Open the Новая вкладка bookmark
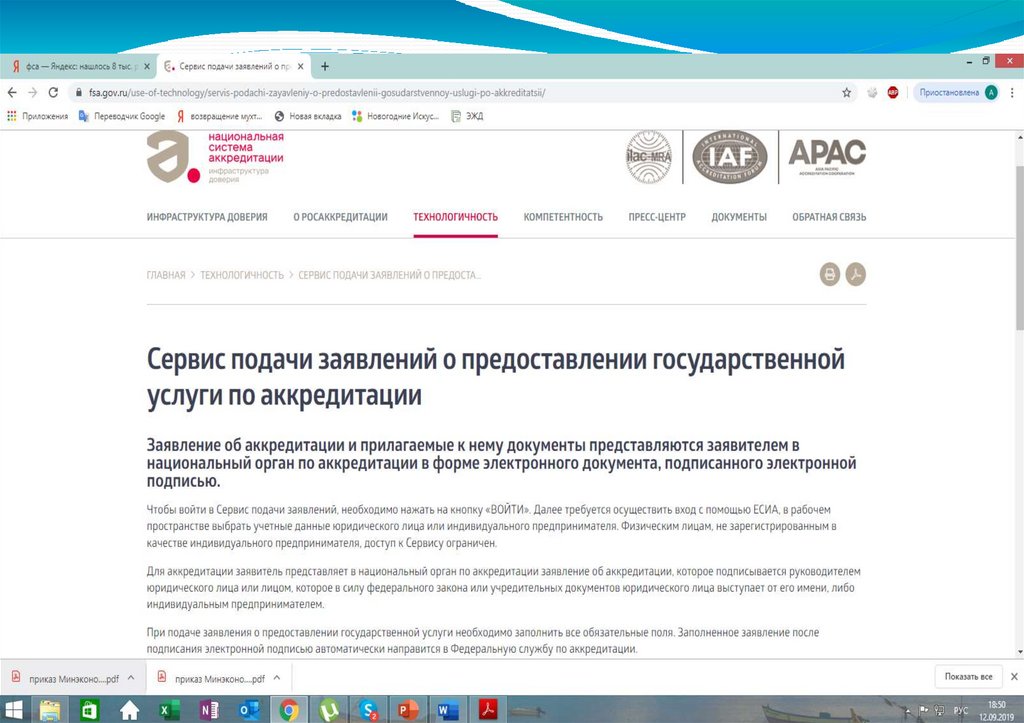 point(308,116)
